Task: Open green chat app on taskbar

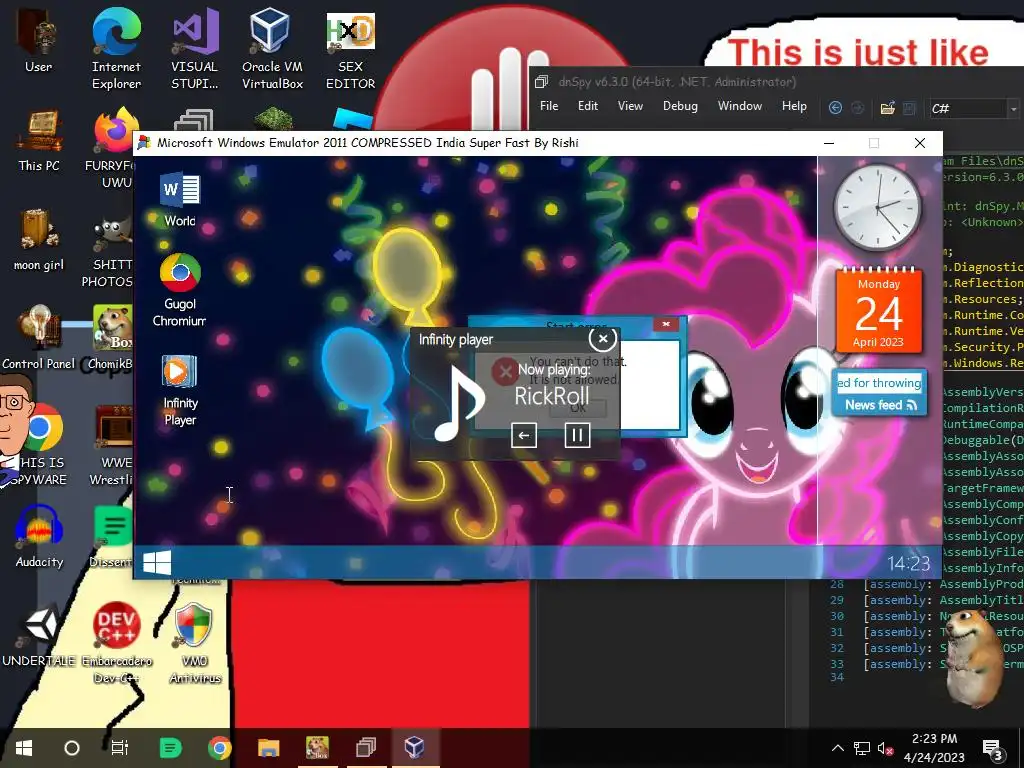Action: 170,748
